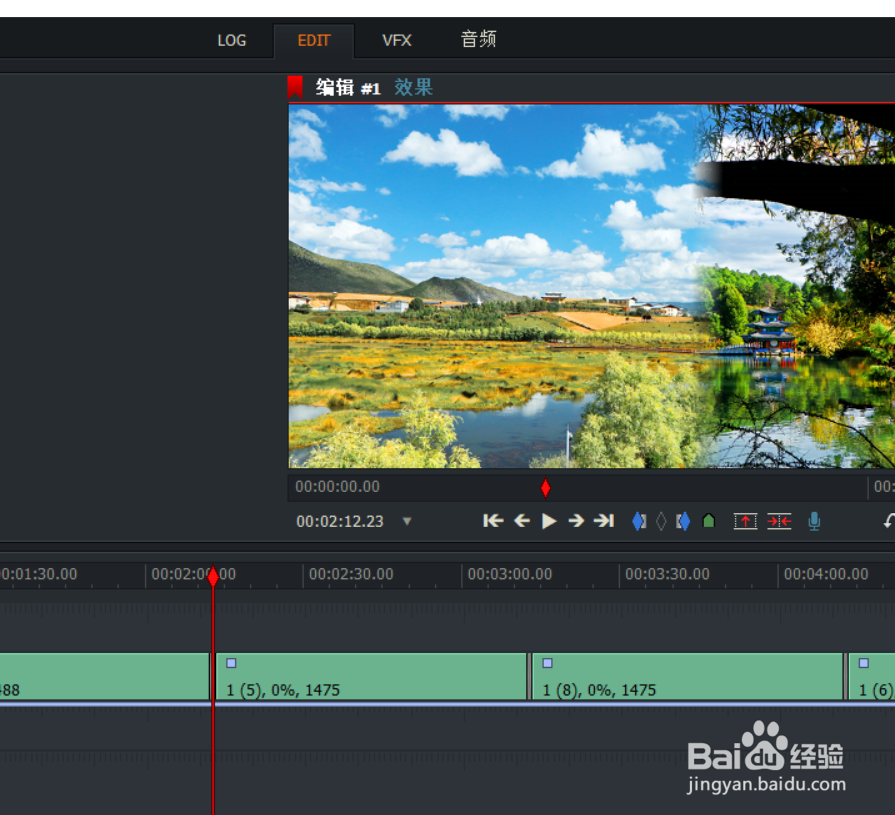Add a keyframe with the blue diamond icon

[x=638, y=520]
